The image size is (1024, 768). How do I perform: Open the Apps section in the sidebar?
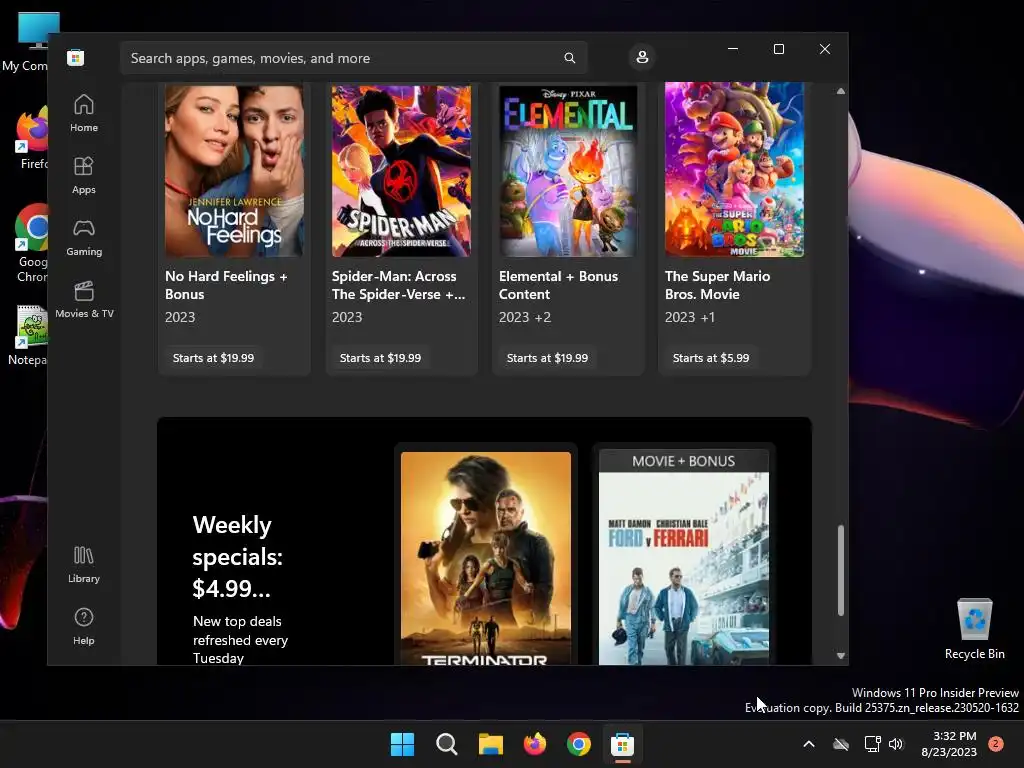pyautogui.click(x=84, y=175)
